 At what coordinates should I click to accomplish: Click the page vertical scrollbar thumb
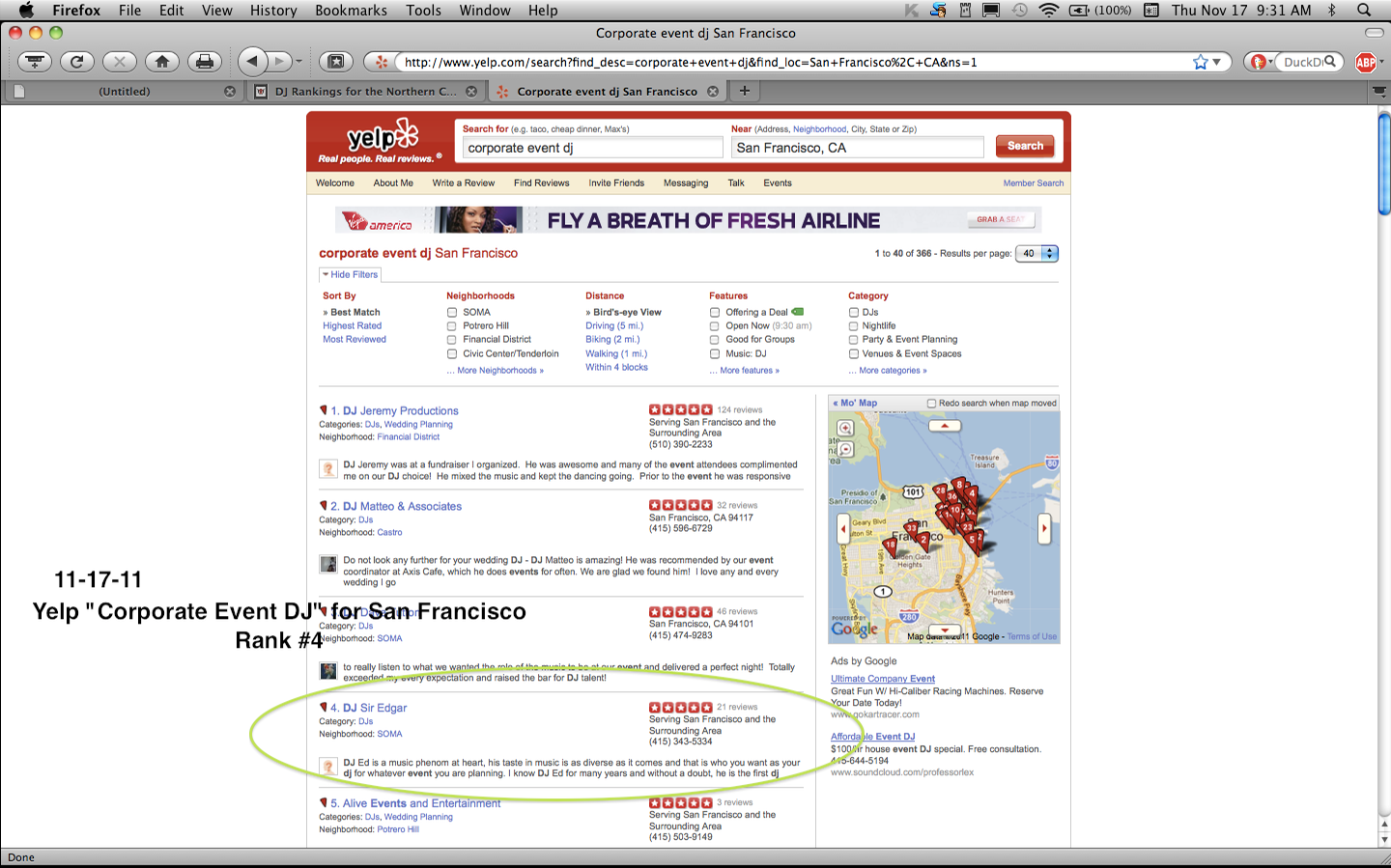coord(1383,162)
